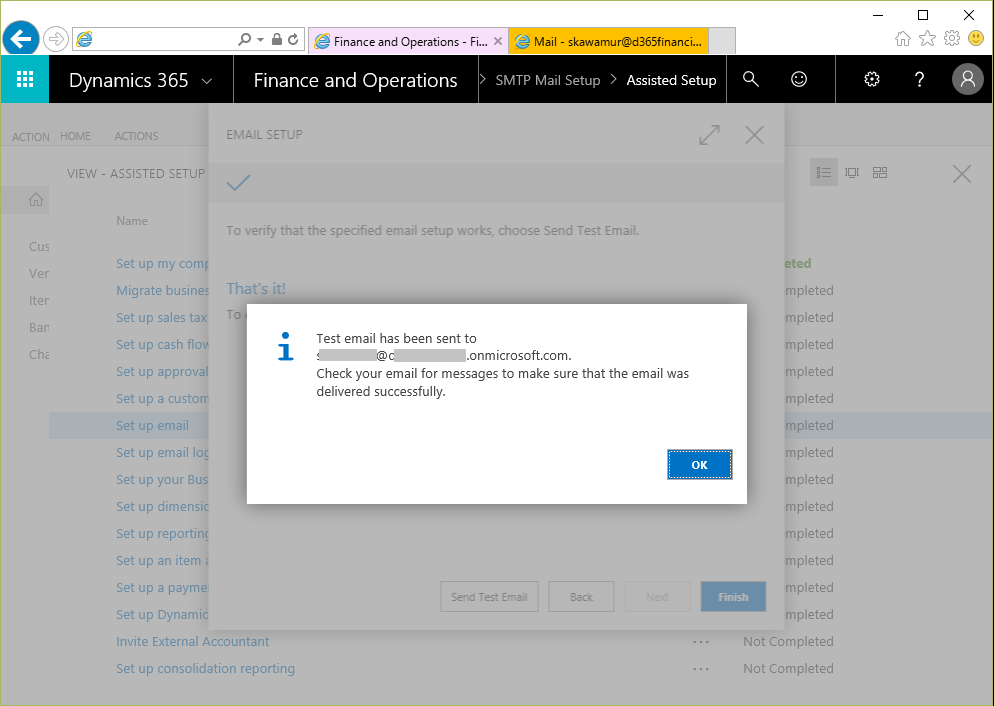Switch to the Mail browser tab
The width and height of the screenshot is (994, 706).
tap(609, 41)
